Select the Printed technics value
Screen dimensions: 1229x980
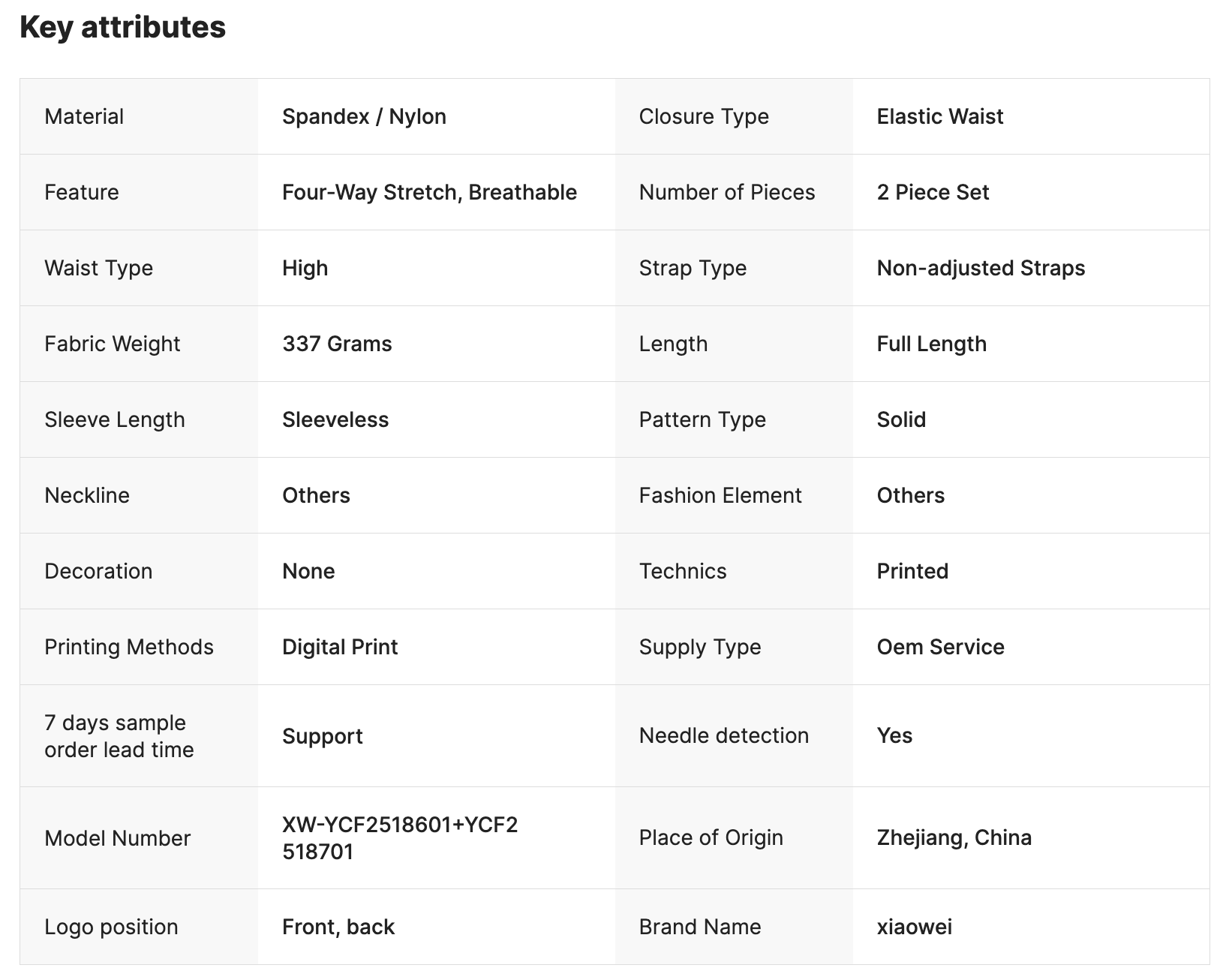pos(912,571)
